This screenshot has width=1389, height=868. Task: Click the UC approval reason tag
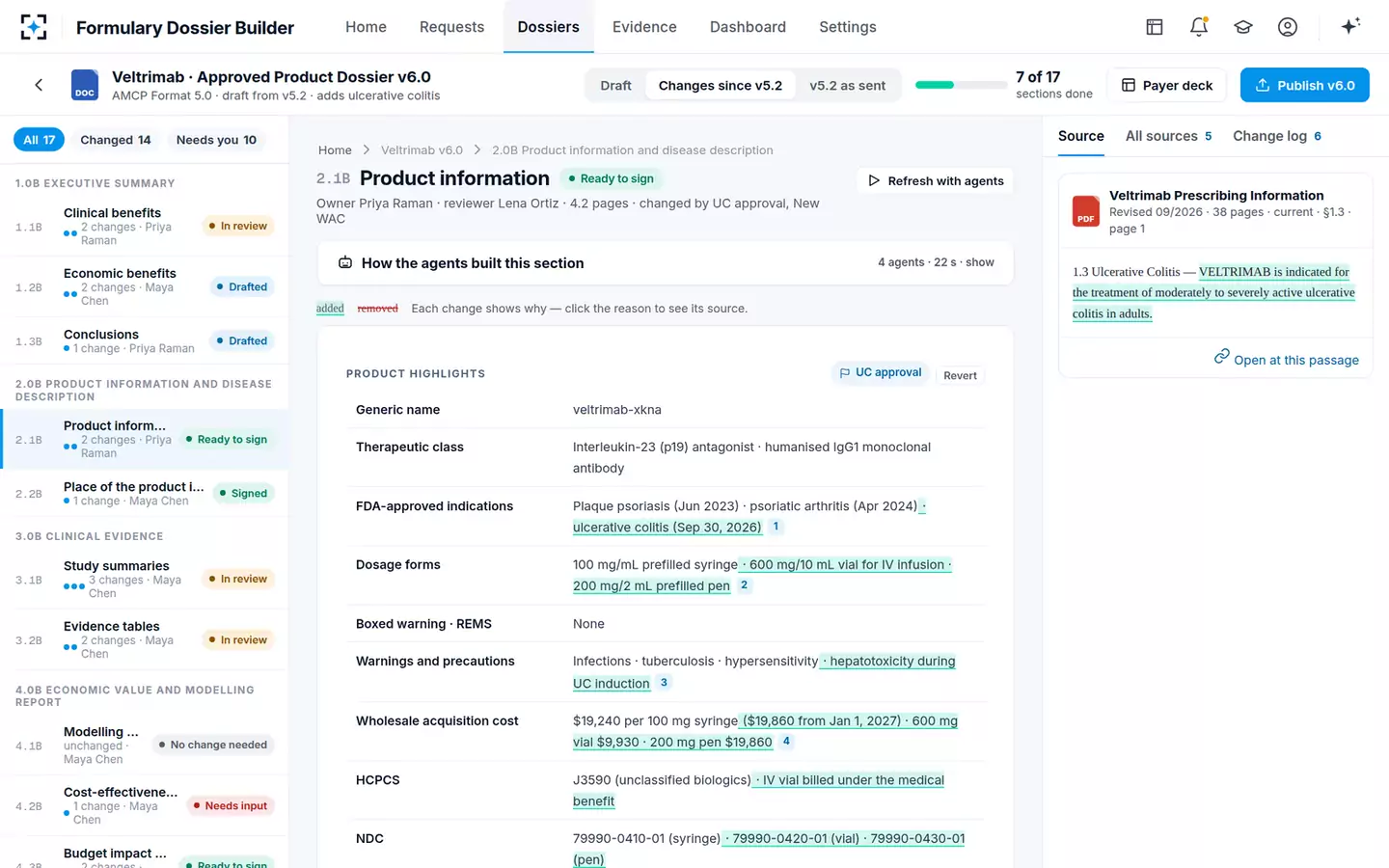coord(880,372)
